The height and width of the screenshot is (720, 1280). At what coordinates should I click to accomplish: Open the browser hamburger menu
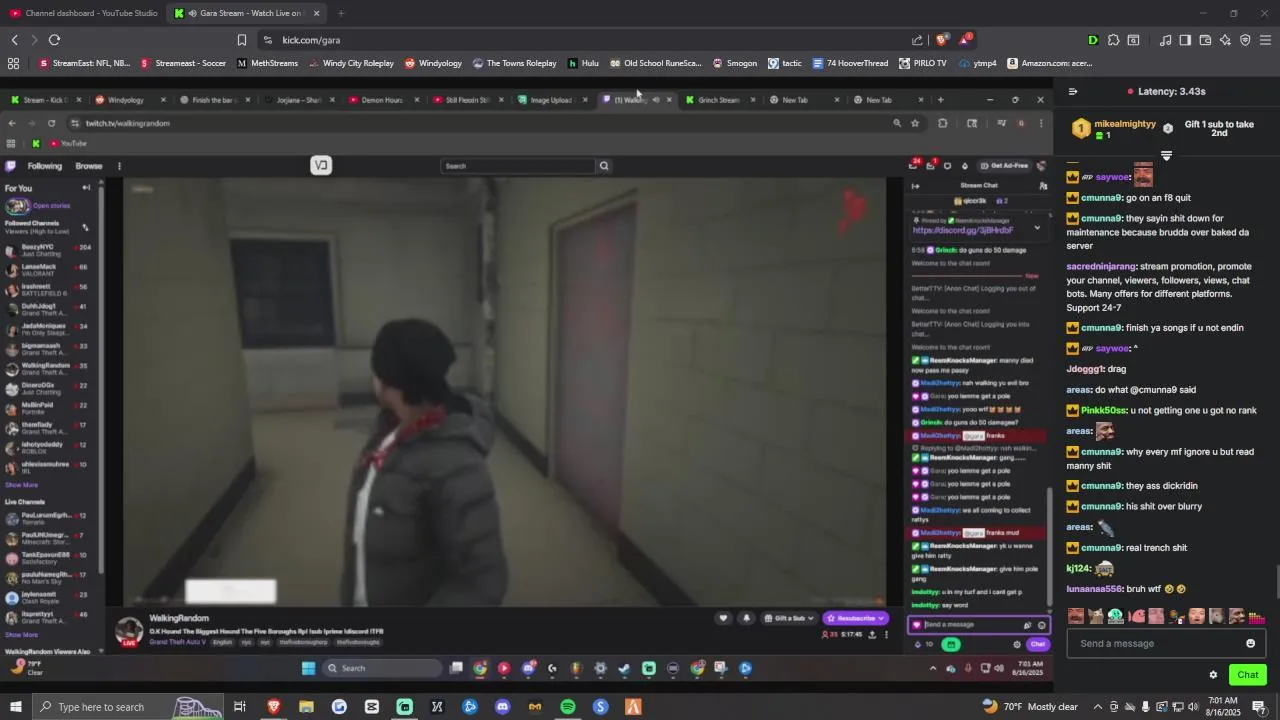[x=1265, y=40]
